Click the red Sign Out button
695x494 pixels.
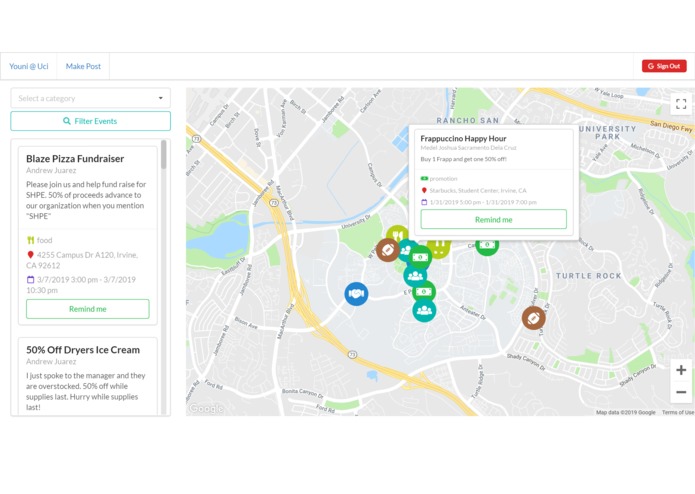664,66
